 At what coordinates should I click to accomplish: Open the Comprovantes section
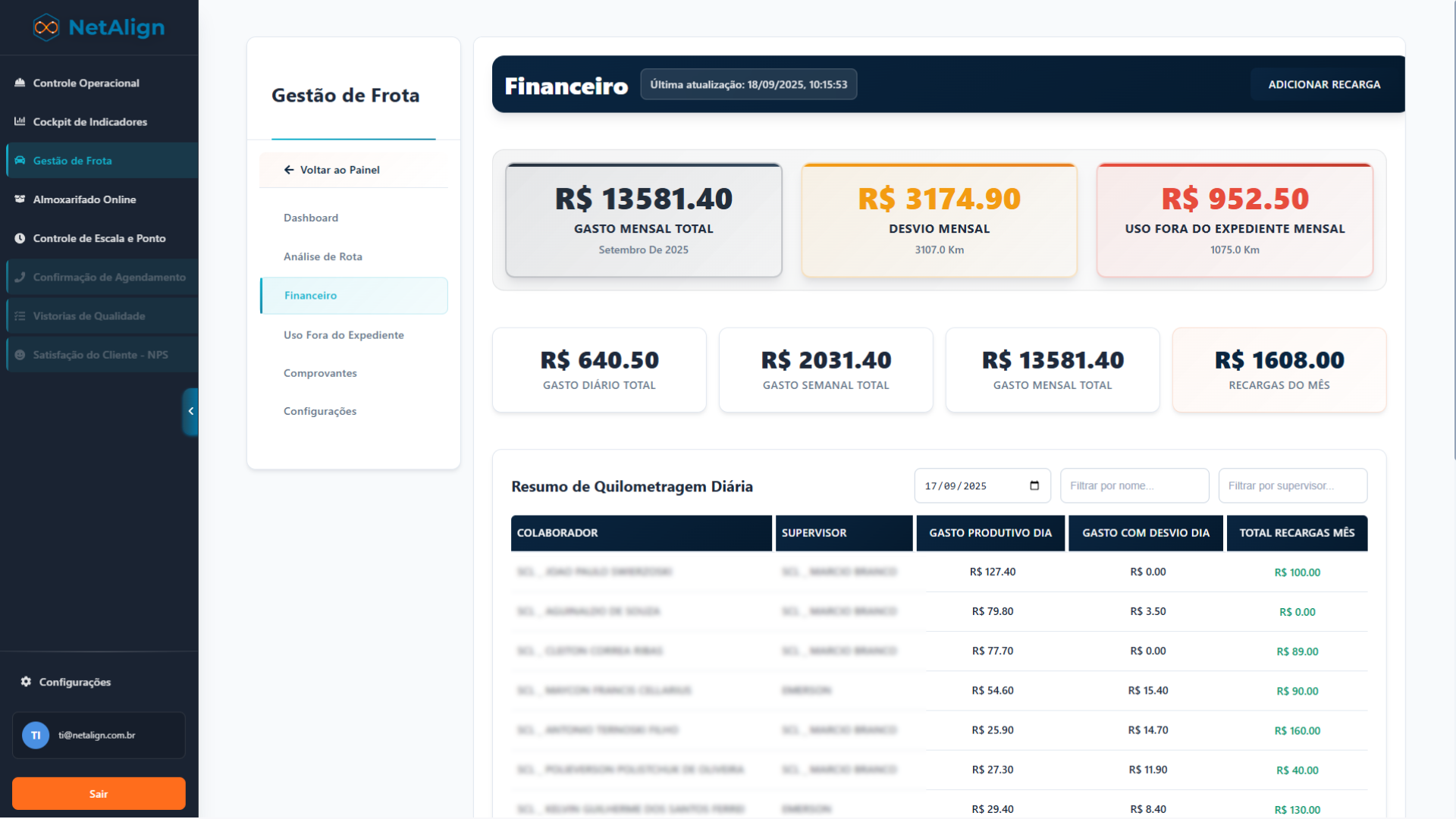(x=320, y=373)
